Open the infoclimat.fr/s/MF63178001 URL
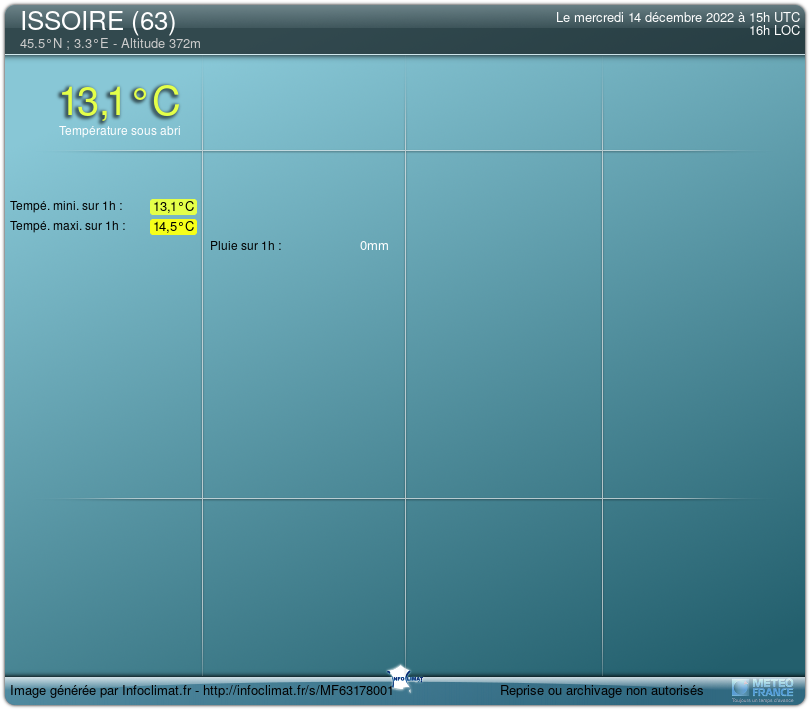This screenshot has height=710, width=810. pos(298,691)
